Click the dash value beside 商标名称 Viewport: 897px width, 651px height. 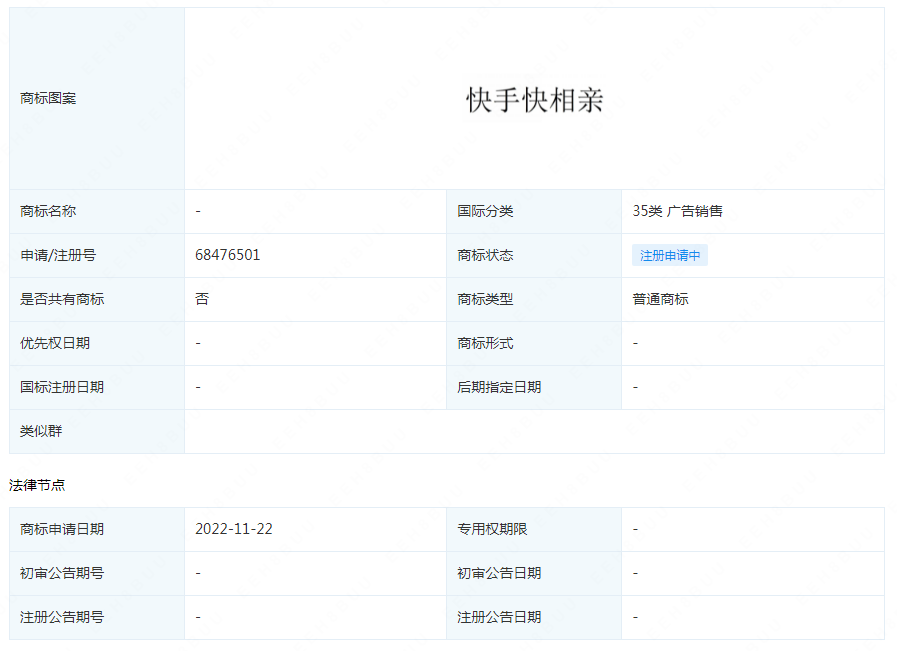(x=198, y=211)
